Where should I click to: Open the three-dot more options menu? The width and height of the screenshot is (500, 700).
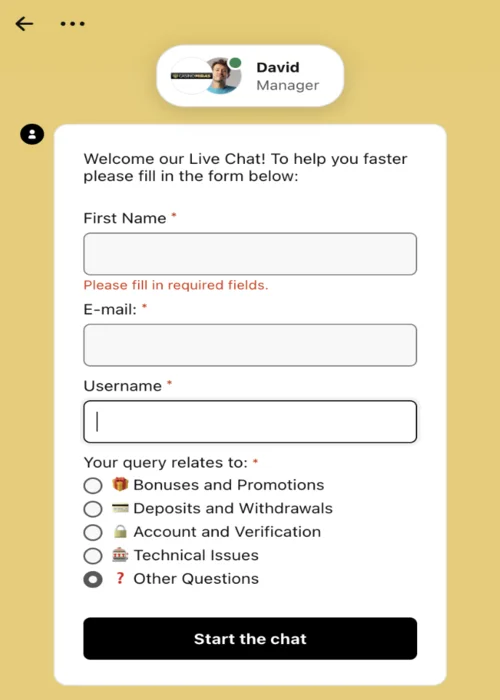[73, 24]
